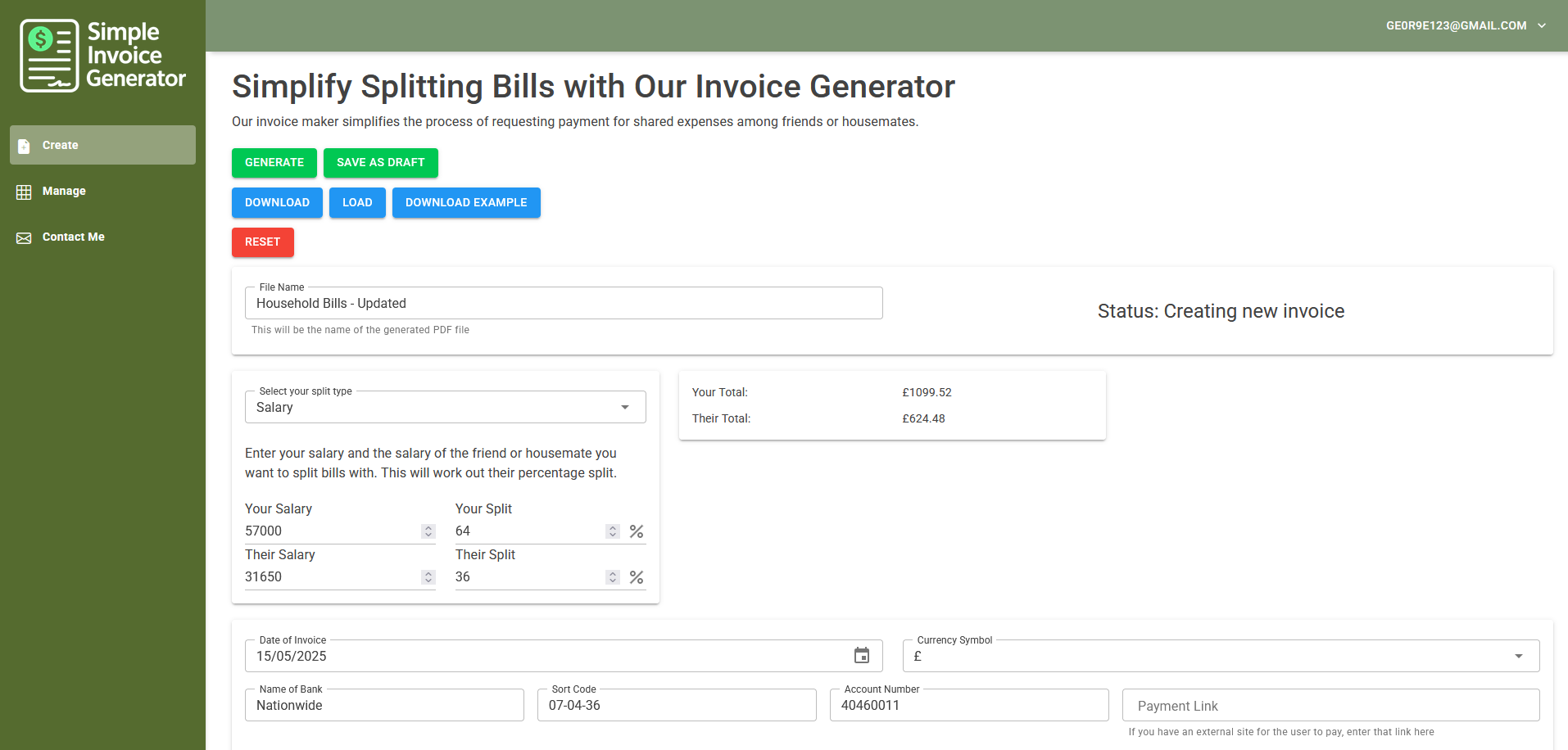Click the DOWNLOAD button

pyautogui.click(x=276, y=202)
